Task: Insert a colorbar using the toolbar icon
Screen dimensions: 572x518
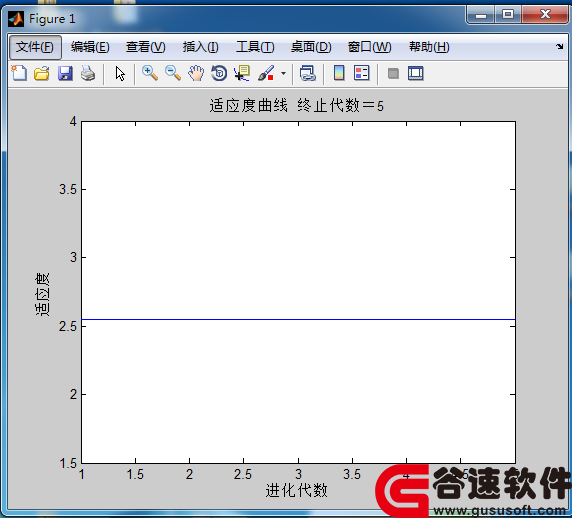Action: 339,73
